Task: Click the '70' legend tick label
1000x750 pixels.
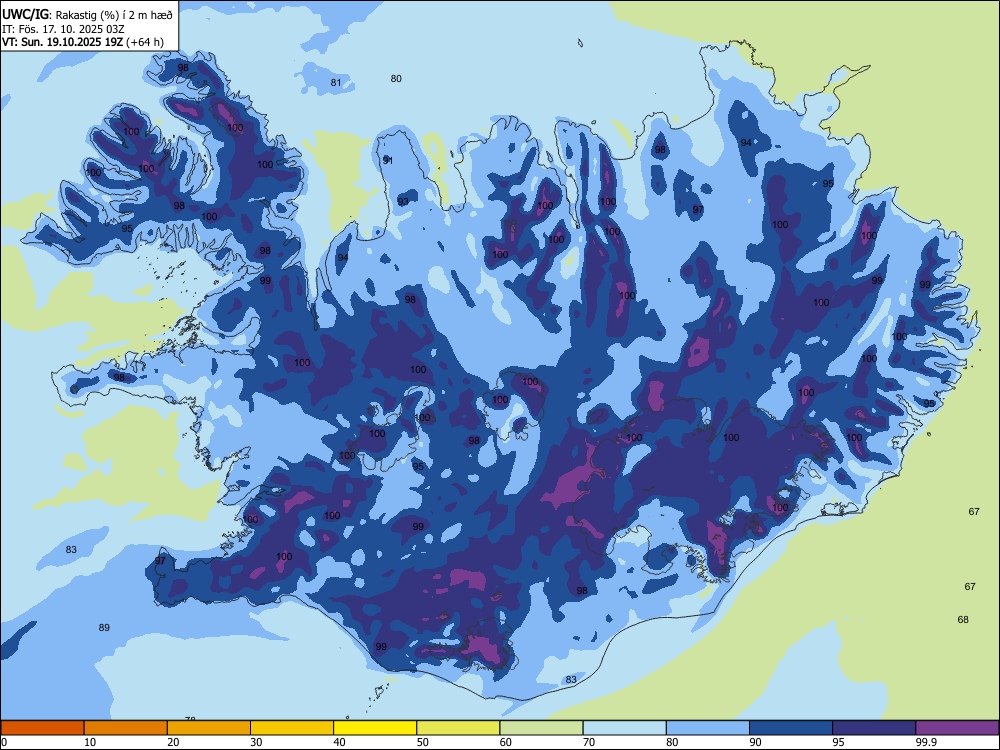Action: click(589, 742)
